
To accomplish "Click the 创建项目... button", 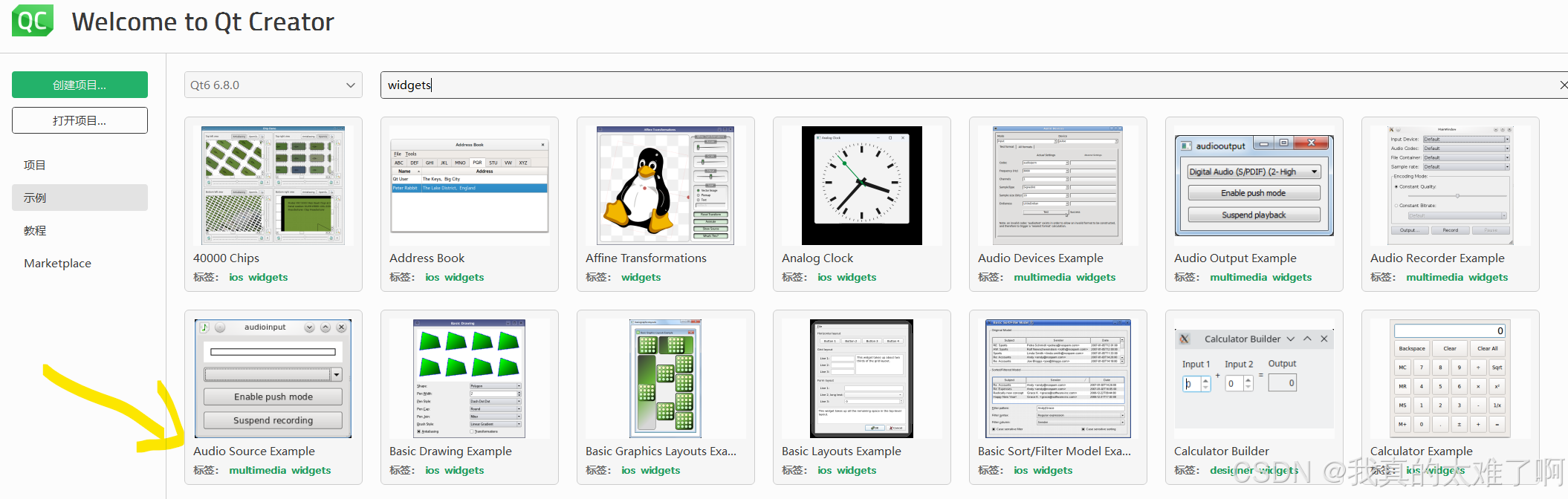I will pyautogui.click(x=80, y=85).
